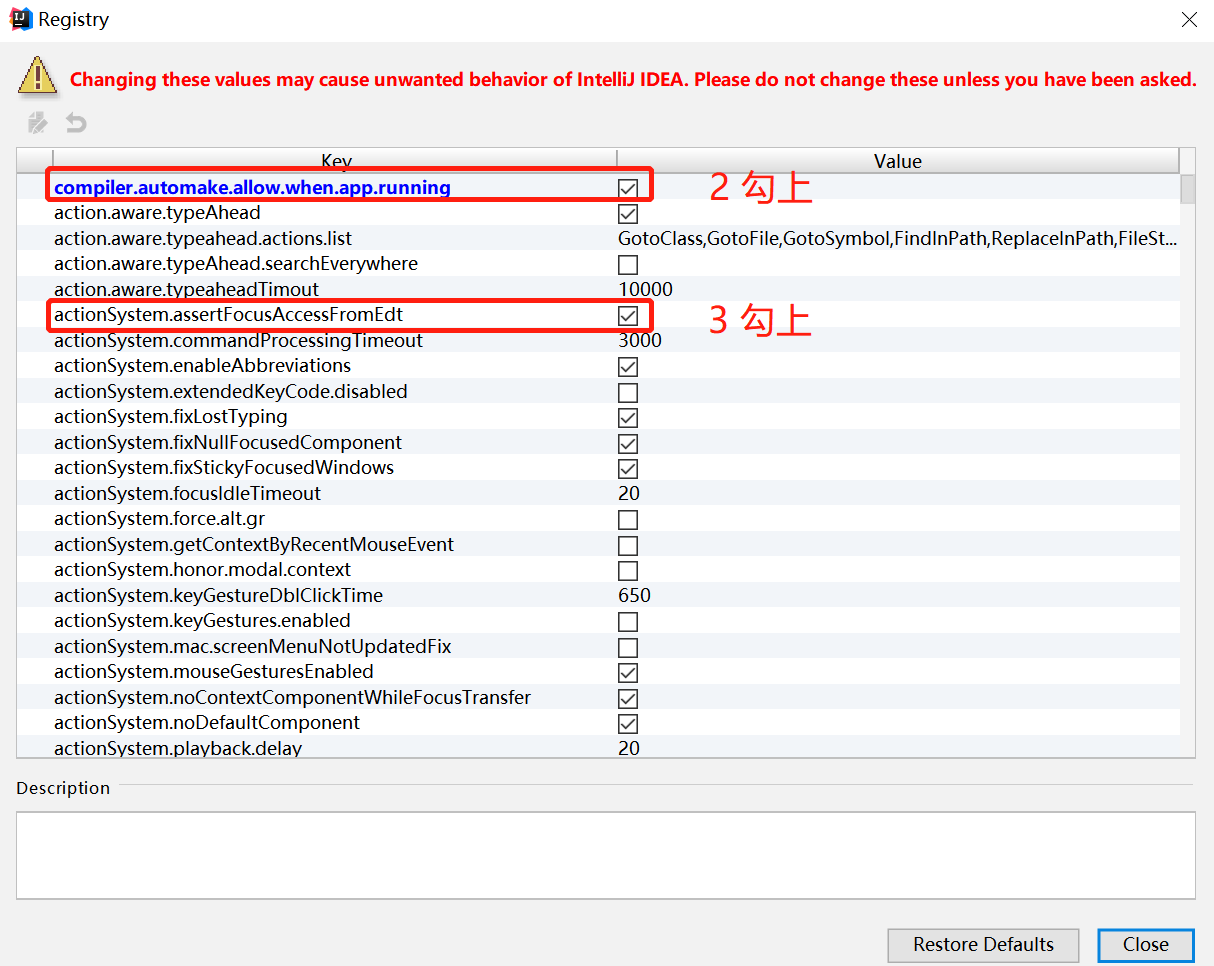Uncheck the action.aware.typeAhead checkbox
The height and width of the screenshot is (966, 1214).
coord(628,214)
